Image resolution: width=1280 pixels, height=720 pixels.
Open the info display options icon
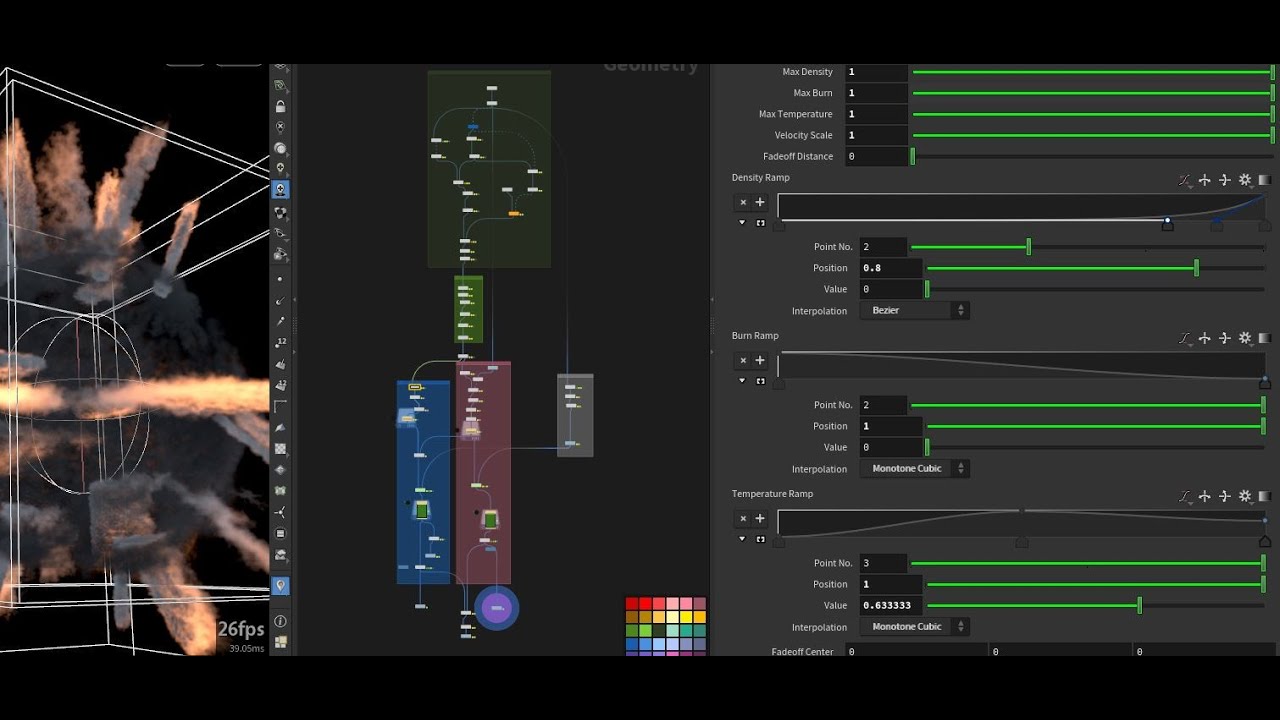pos(281,621)
